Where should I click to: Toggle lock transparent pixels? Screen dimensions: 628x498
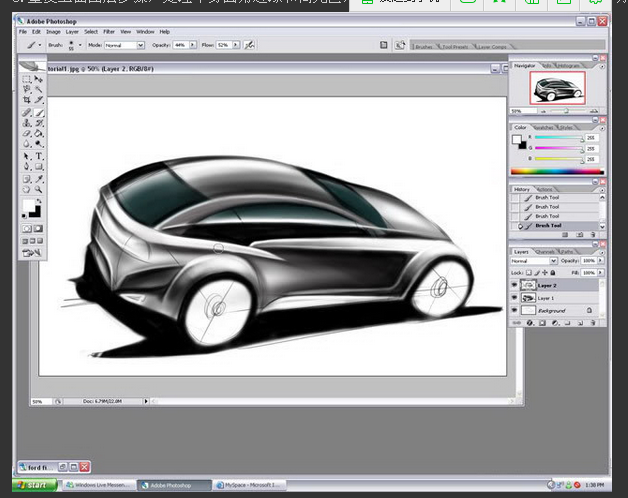529,272
